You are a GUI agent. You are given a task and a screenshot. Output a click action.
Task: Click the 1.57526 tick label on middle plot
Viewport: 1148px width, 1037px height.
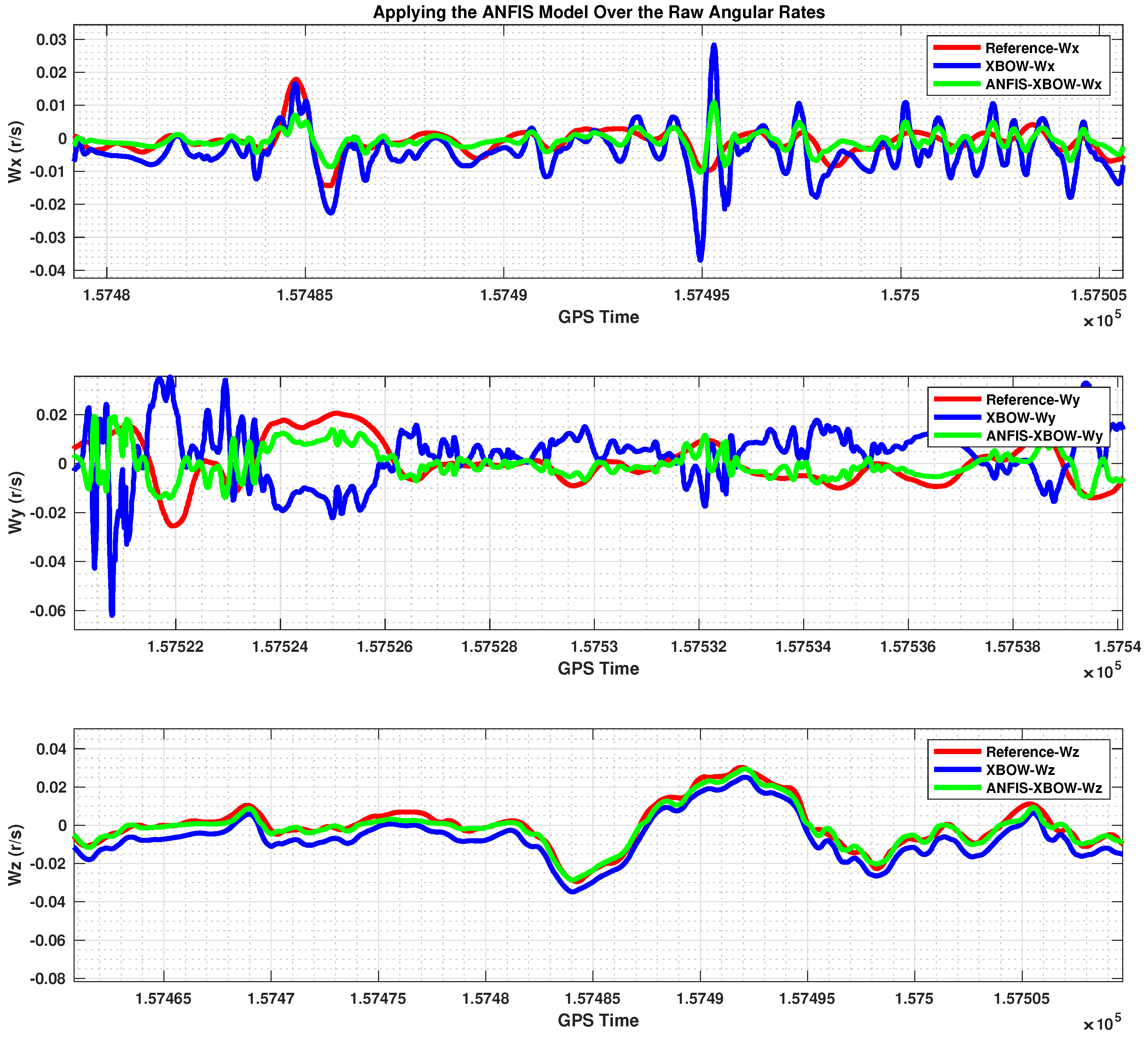(x=385, y=646)
